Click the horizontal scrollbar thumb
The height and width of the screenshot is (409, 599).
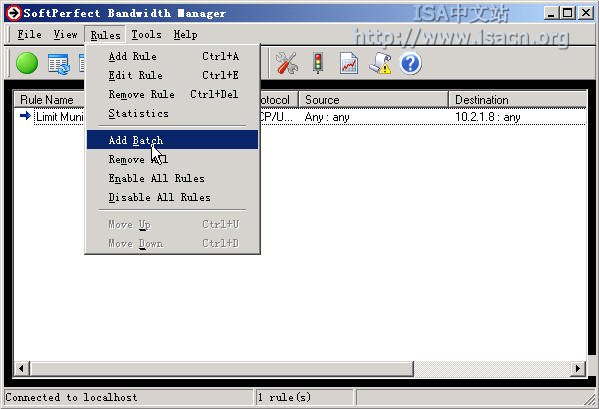pyautogui.click(x=221, y=369)
